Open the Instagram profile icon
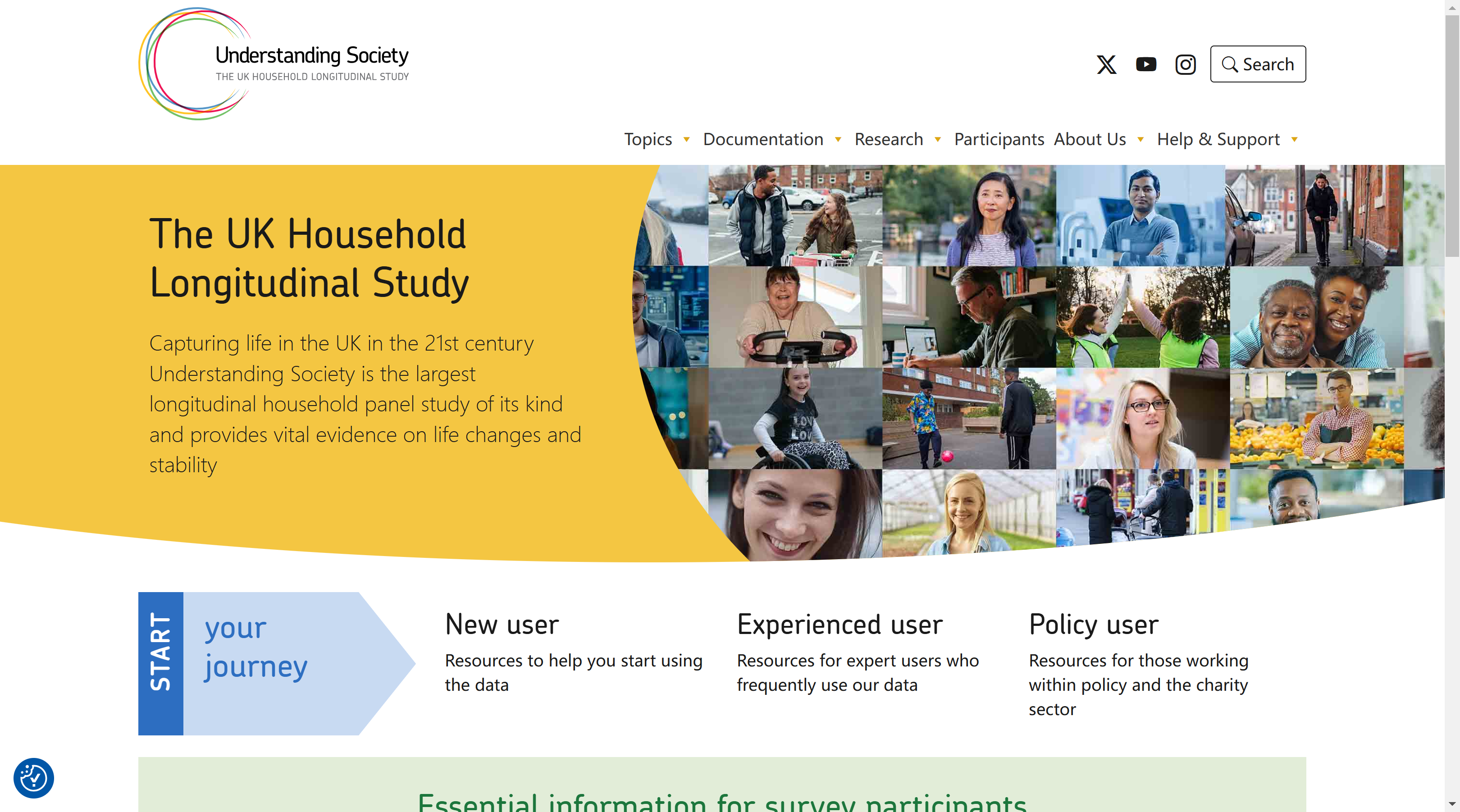Viewport: 1460px width, 812px height. pyautogui.click(x=1185, y=64)
